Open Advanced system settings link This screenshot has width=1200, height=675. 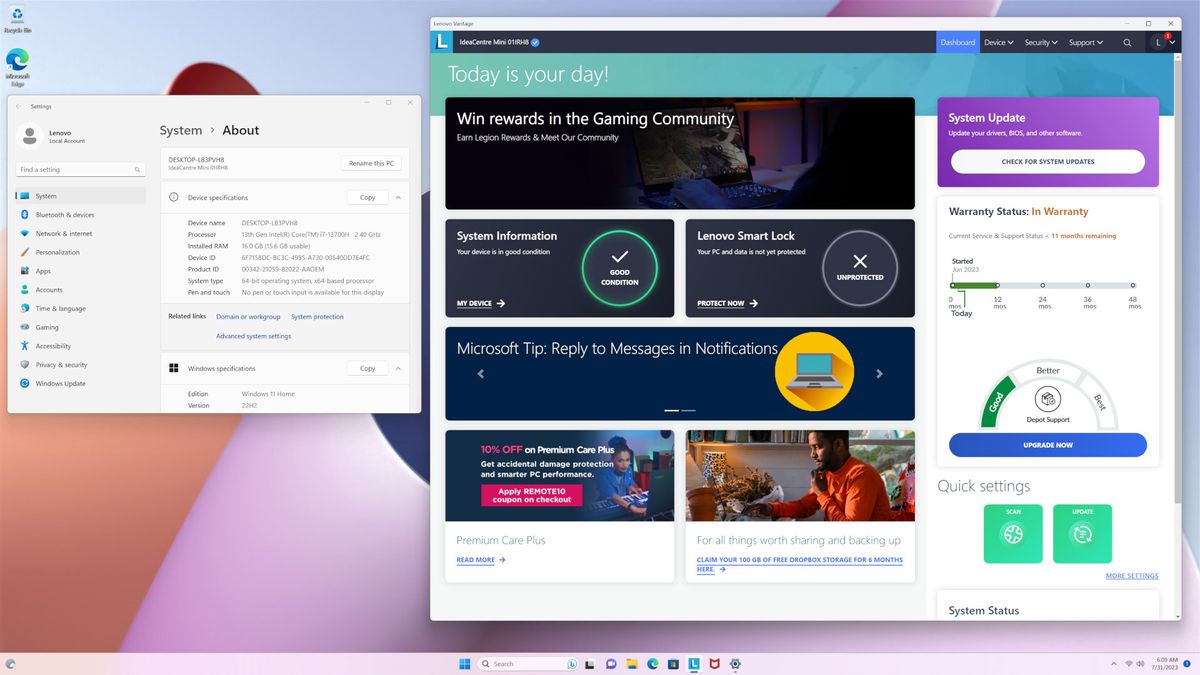pyautogui.click(x=253, y=335)
